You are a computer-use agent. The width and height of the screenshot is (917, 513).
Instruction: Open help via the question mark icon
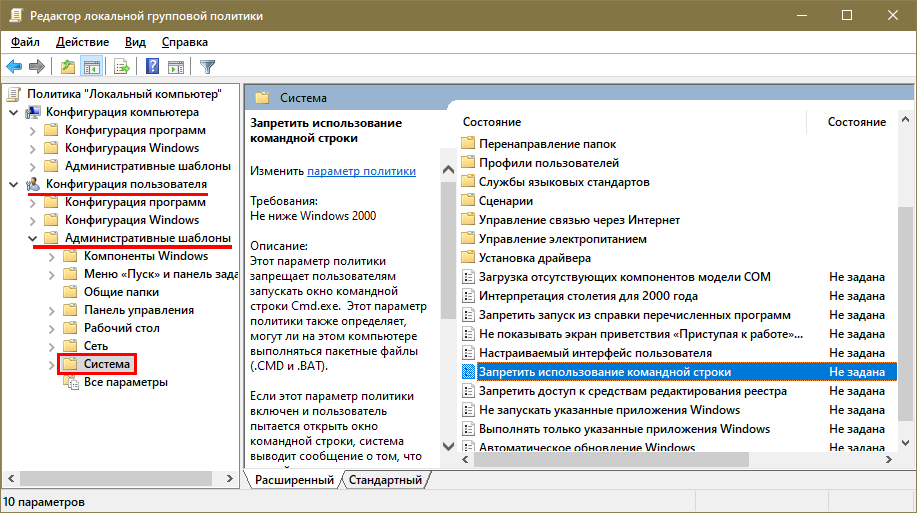[x=153, y=67]
